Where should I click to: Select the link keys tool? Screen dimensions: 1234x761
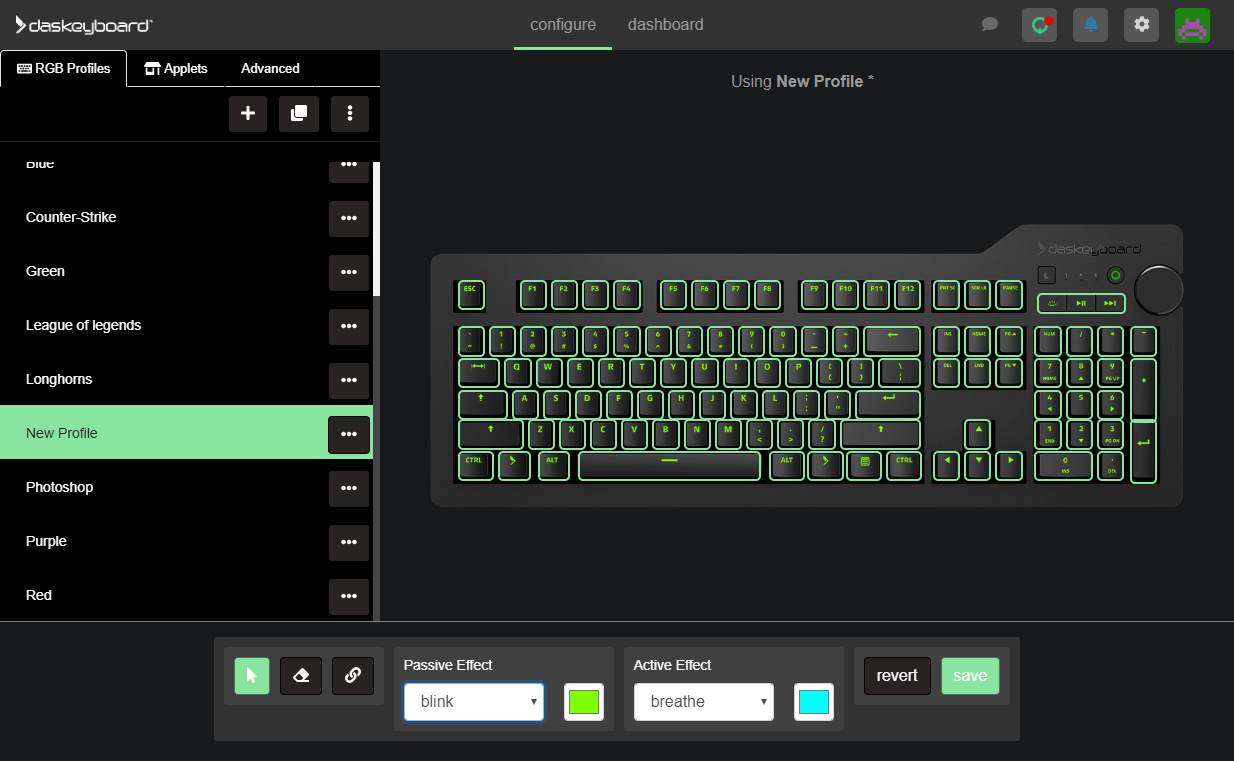353,676
